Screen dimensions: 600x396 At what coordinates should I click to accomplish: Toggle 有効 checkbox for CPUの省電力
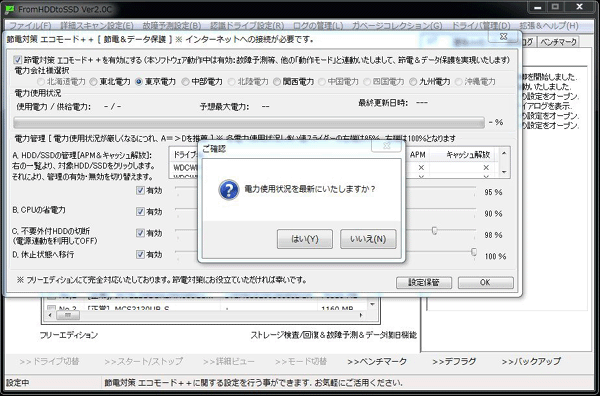(140, 212)
